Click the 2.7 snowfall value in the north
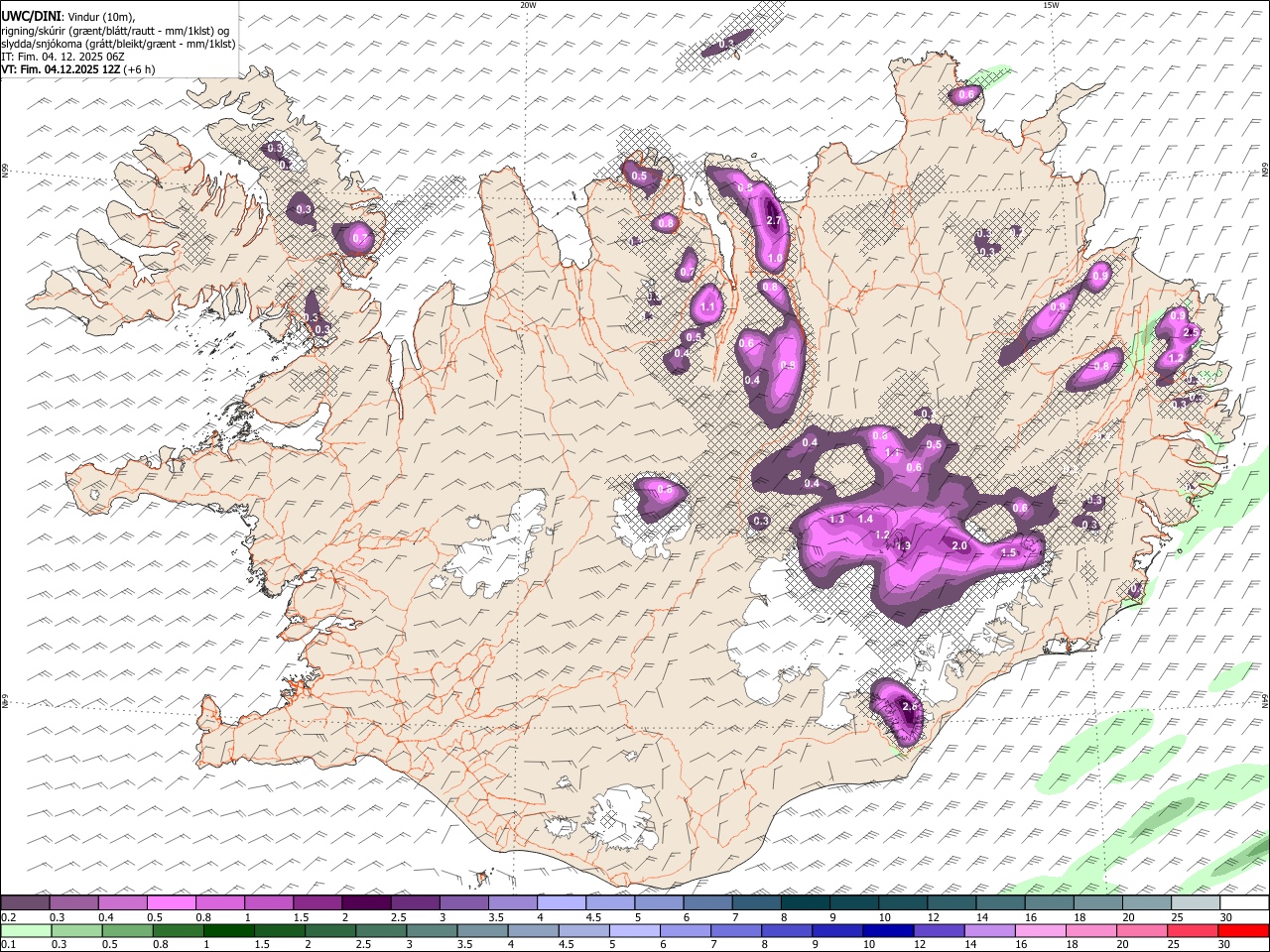This screenshot has height=952, width=1270. (x=775, y=221)
